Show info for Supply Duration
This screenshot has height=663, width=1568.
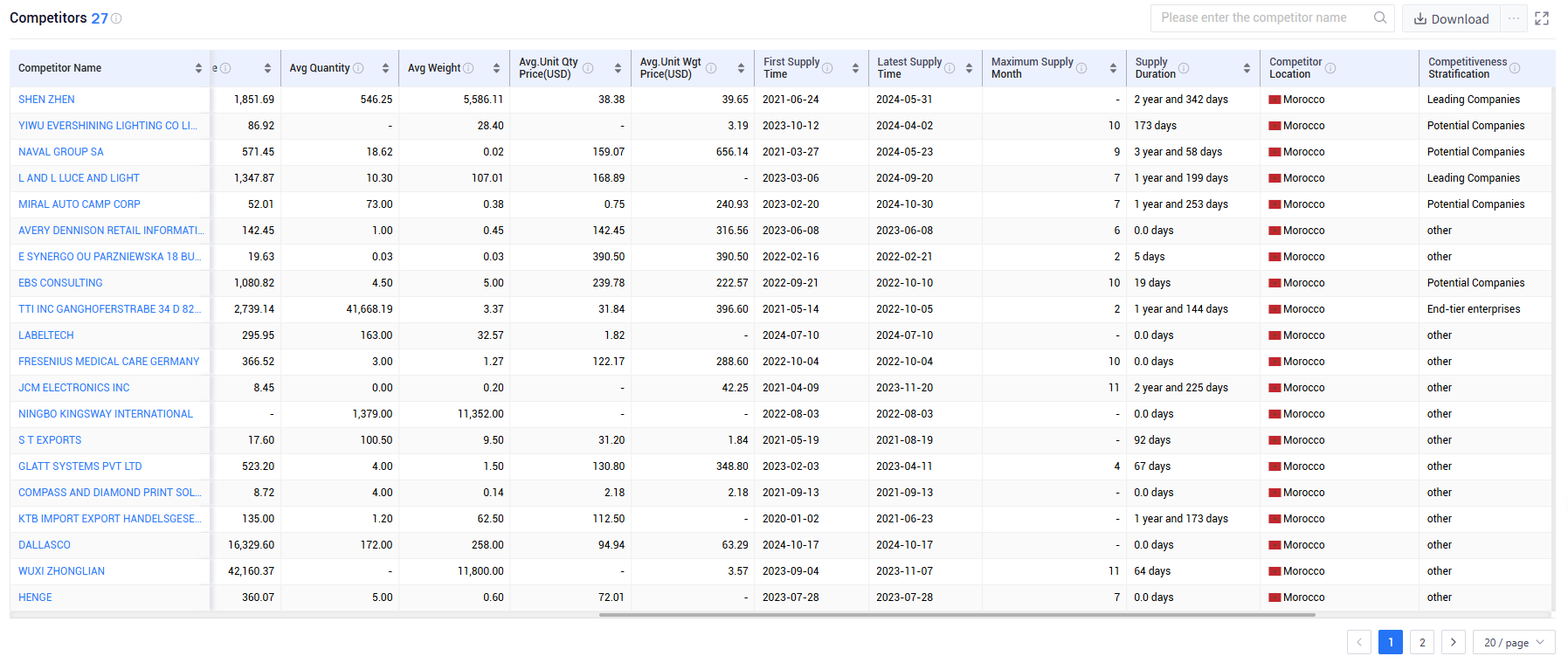(x=1184, y=68)
